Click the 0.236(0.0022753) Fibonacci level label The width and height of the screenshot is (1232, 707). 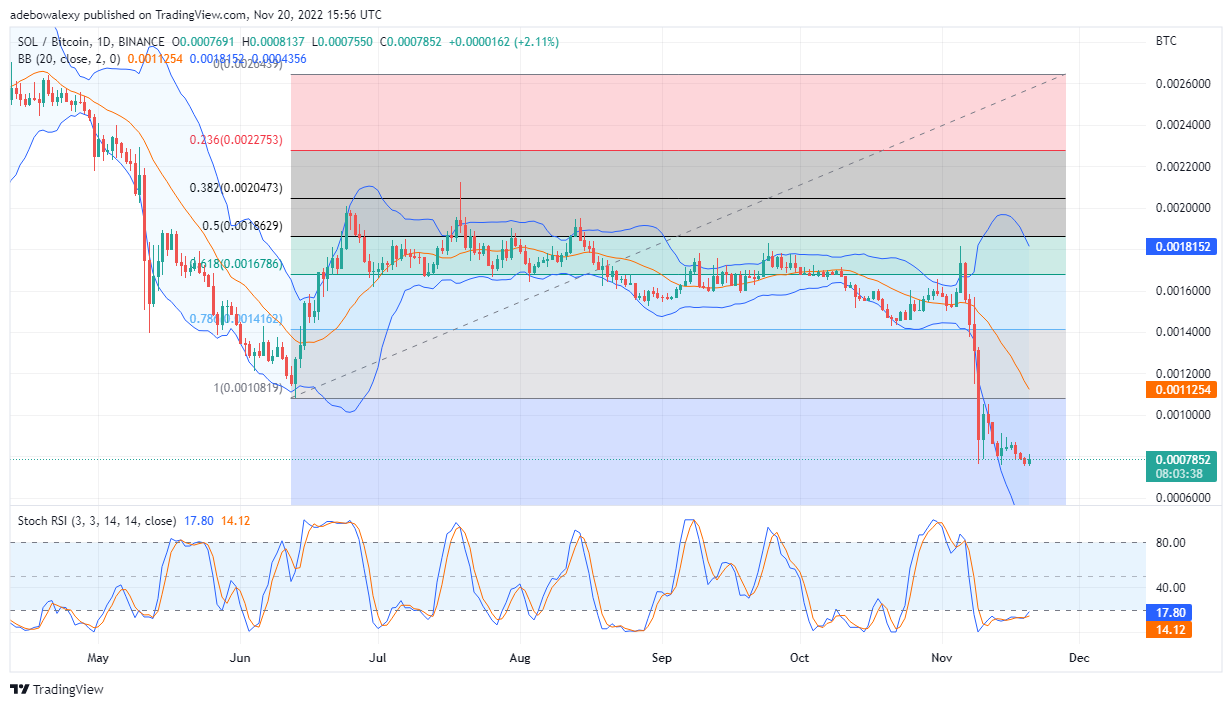(237, 141)
